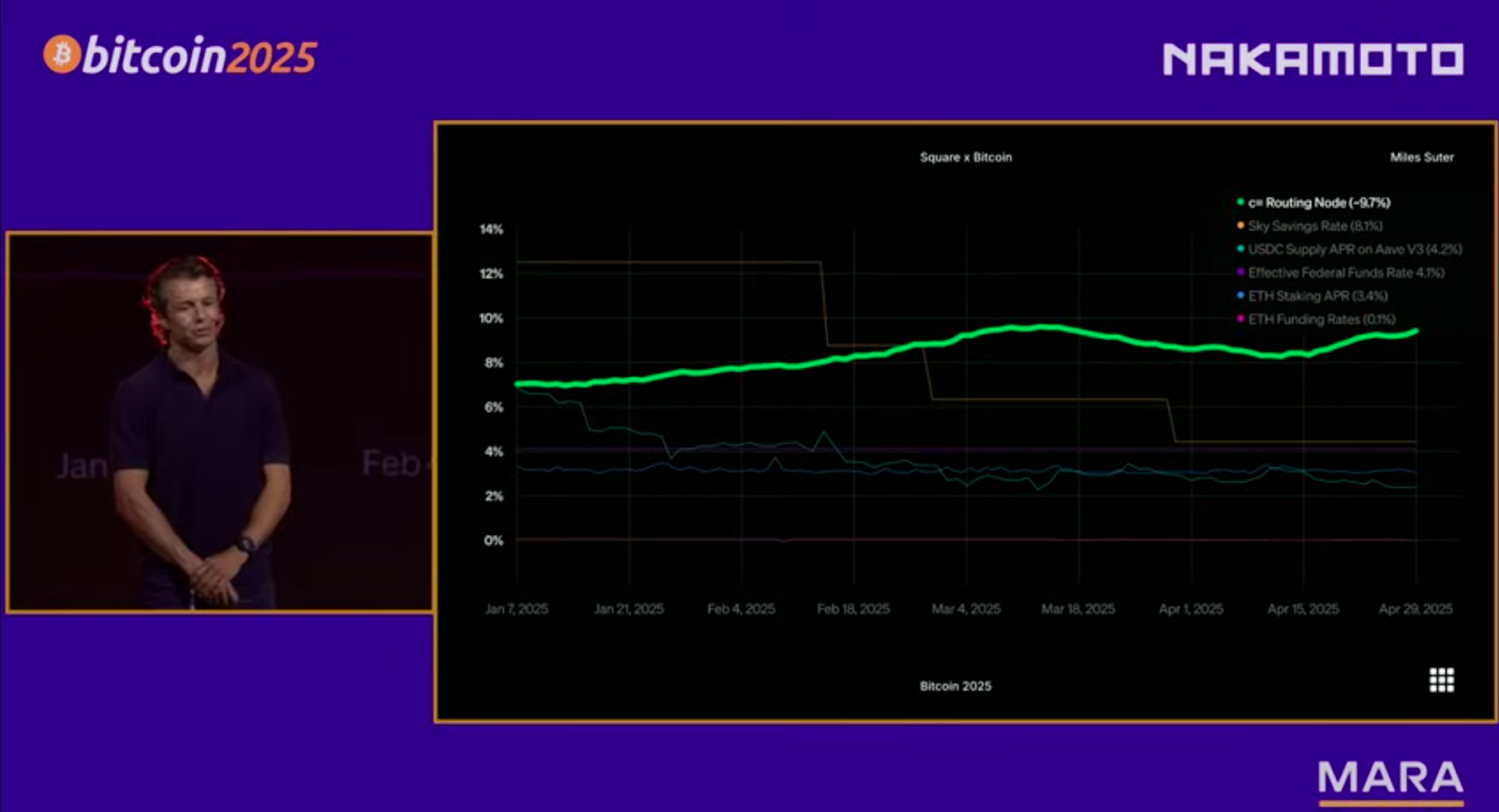Click the orange dot beside Sky Savings Rate
Image resolution: width=1499 pixels, height=812 pixels.
tap(1240, 226)
